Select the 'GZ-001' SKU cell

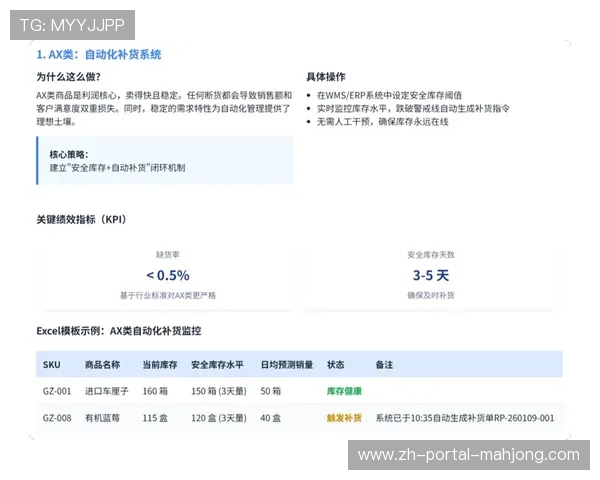pos(57,391)
